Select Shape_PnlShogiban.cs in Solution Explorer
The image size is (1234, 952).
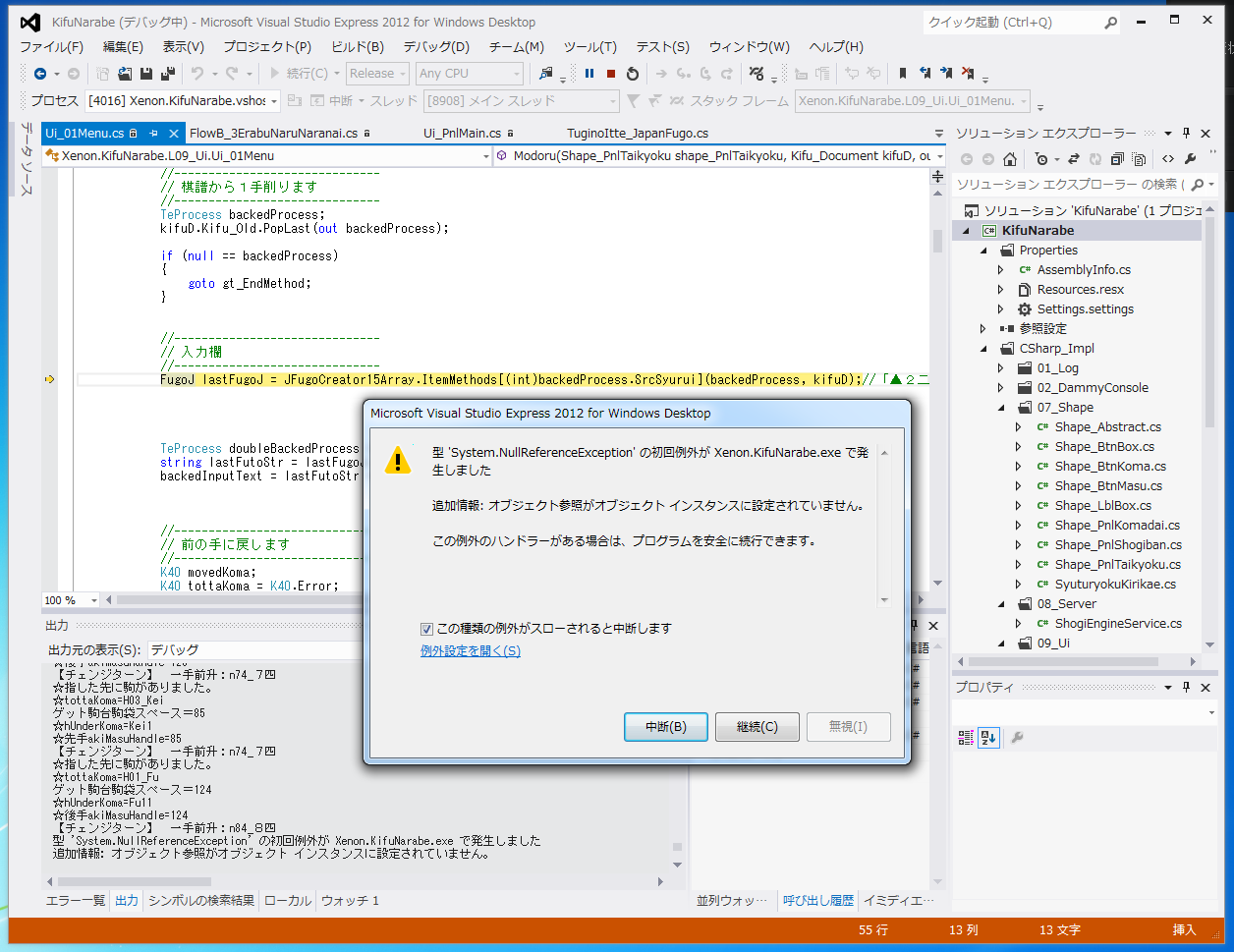1118,545
